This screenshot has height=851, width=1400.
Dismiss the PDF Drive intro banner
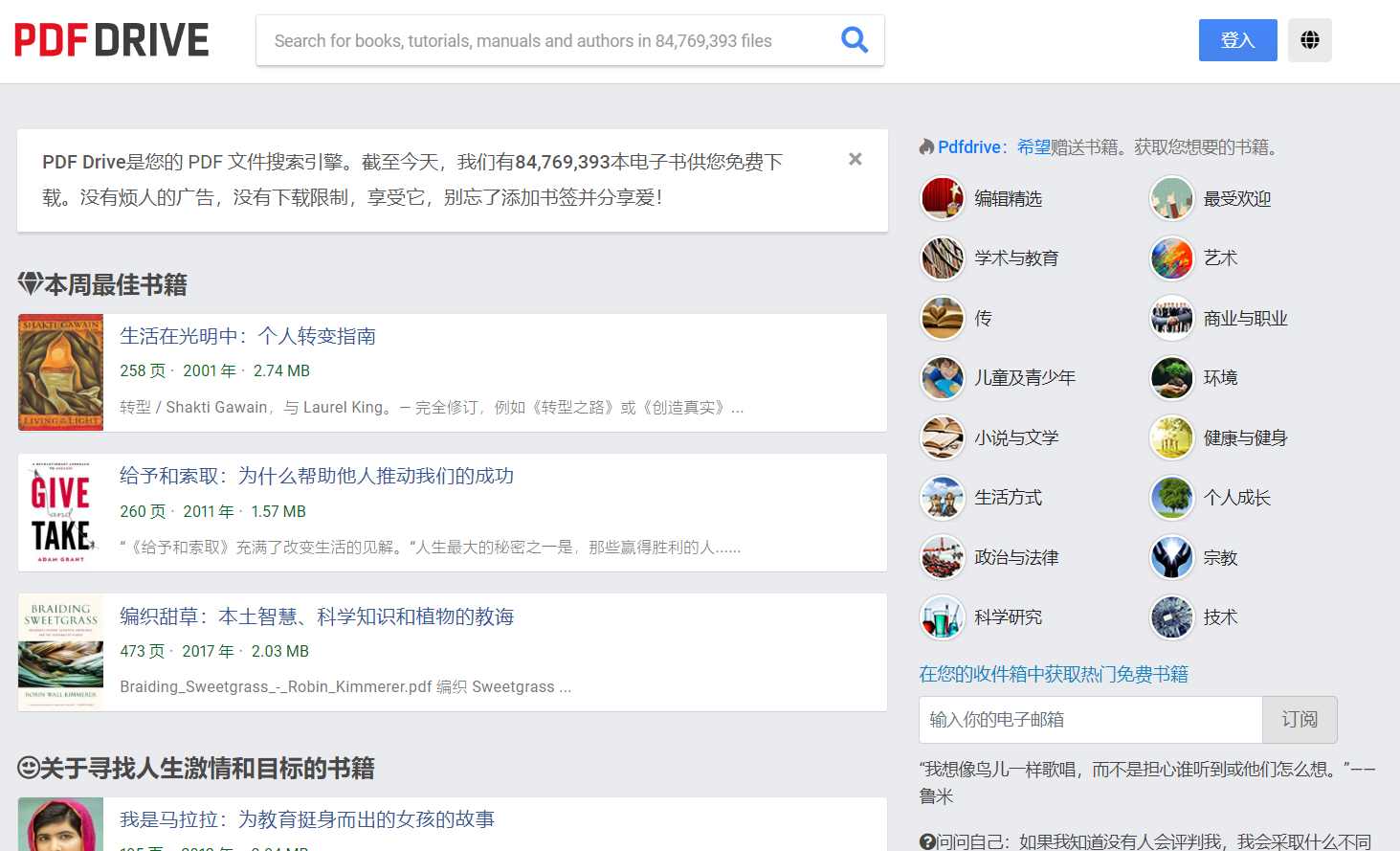click(856, 159)
